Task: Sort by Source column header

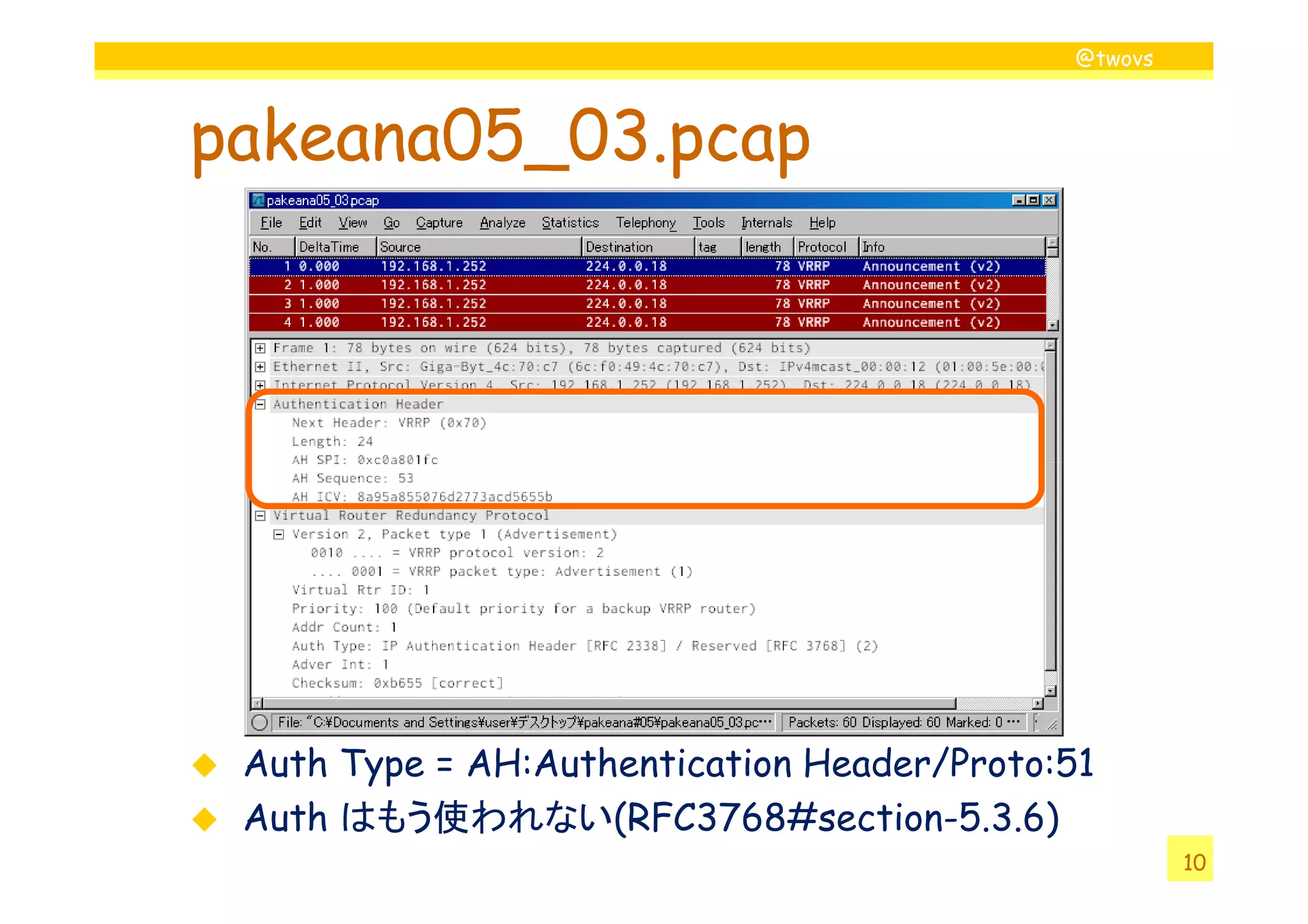Action: (x=479, y=247)
